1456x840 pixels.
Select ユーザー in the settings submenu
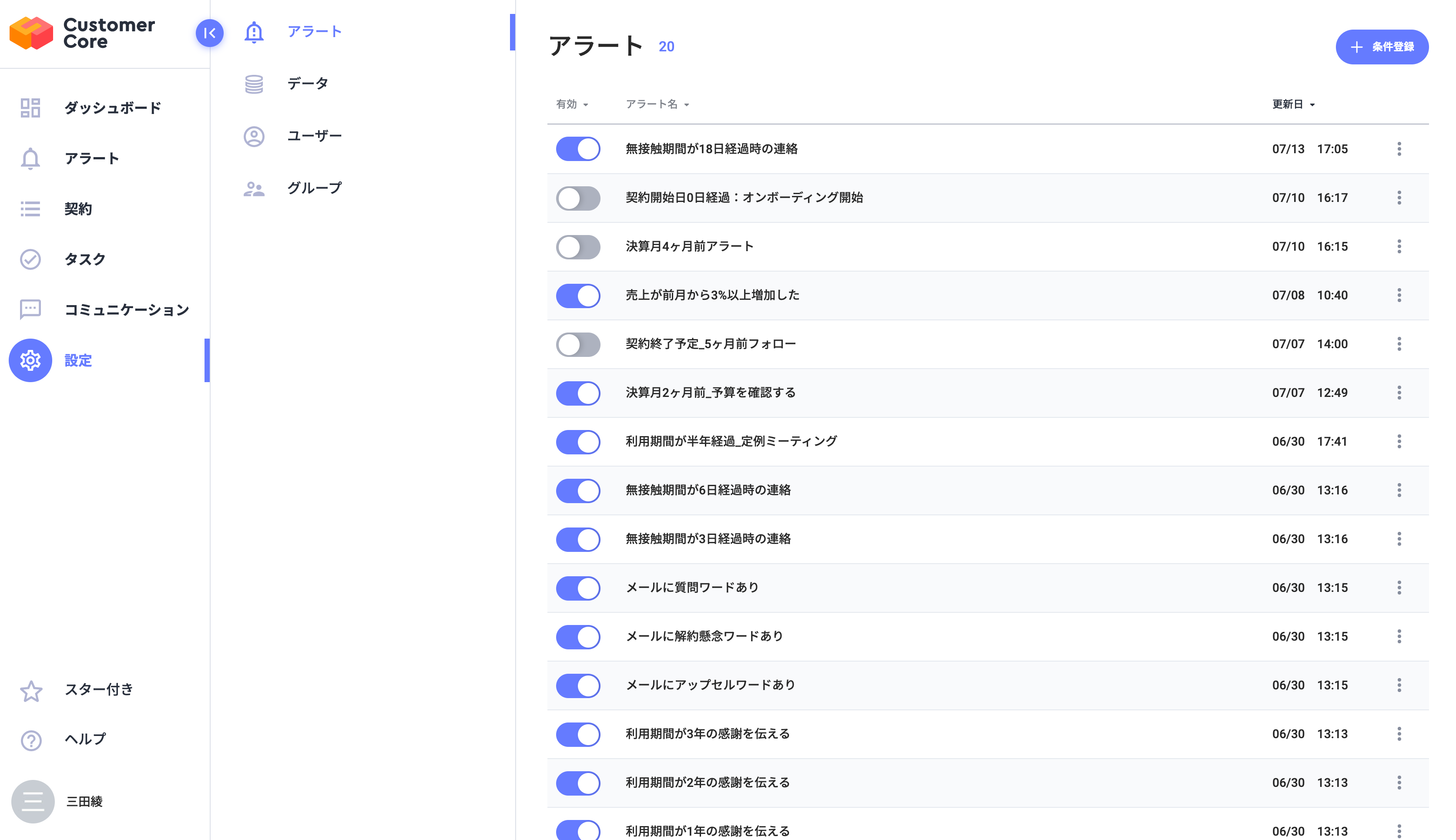pyautogui.click(x=314, y=136)
